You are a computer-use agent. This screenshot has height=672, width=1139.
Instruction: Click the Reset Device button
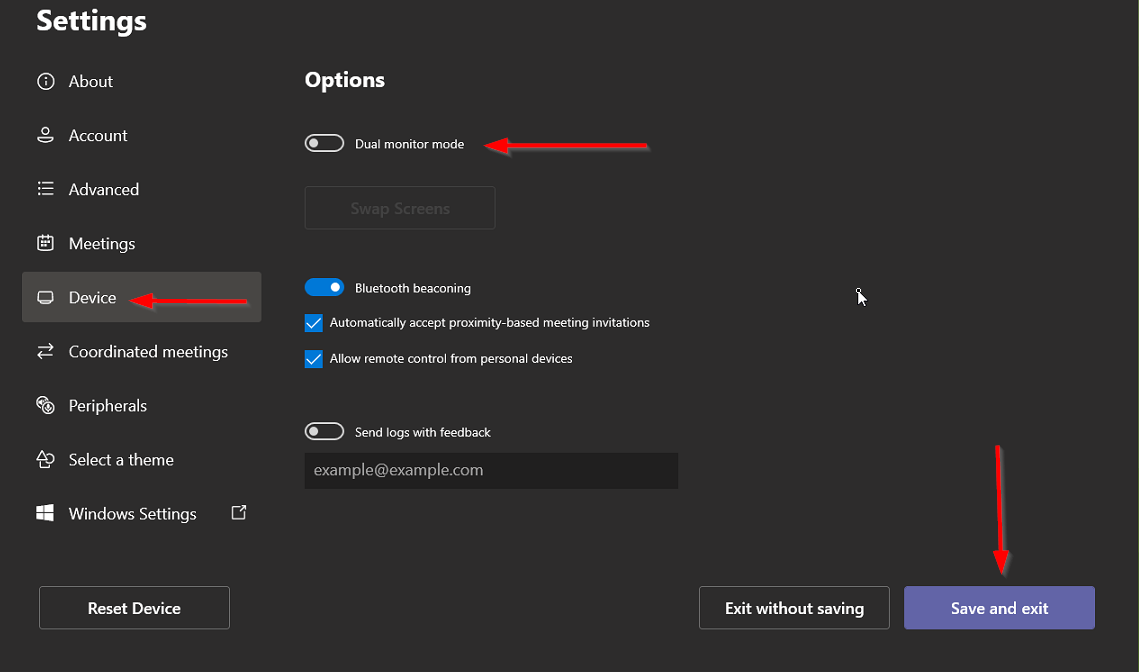(x=133, y=607)
